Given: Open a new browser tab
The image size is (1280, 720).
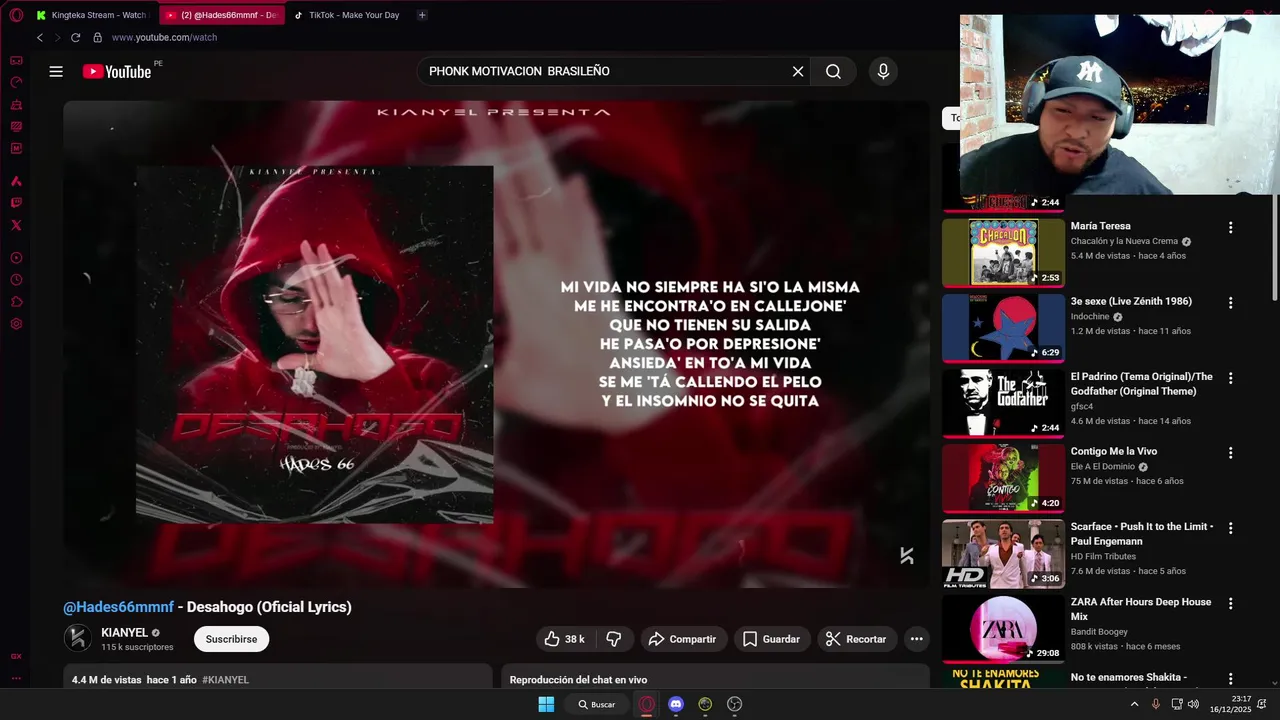Looking at the screenshot, I should point(422,15).
